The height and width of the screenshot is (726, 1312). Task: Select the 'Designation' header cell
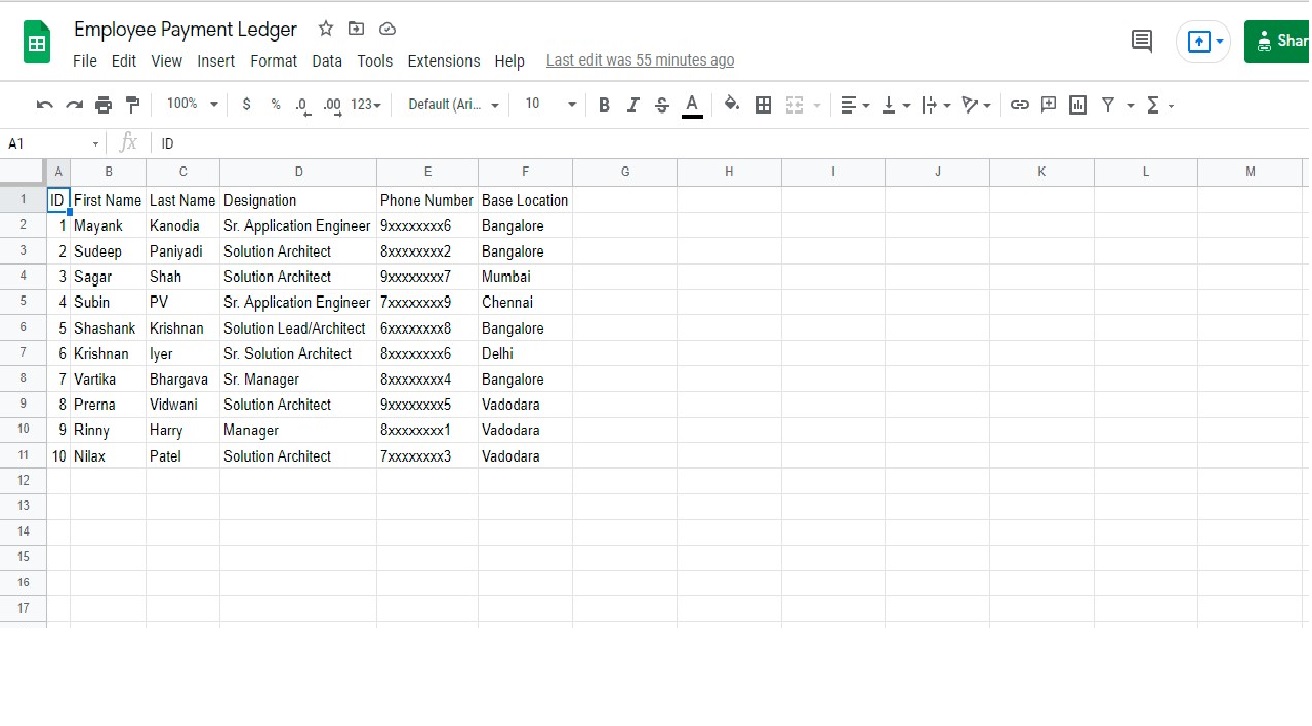tap(298, 200)
